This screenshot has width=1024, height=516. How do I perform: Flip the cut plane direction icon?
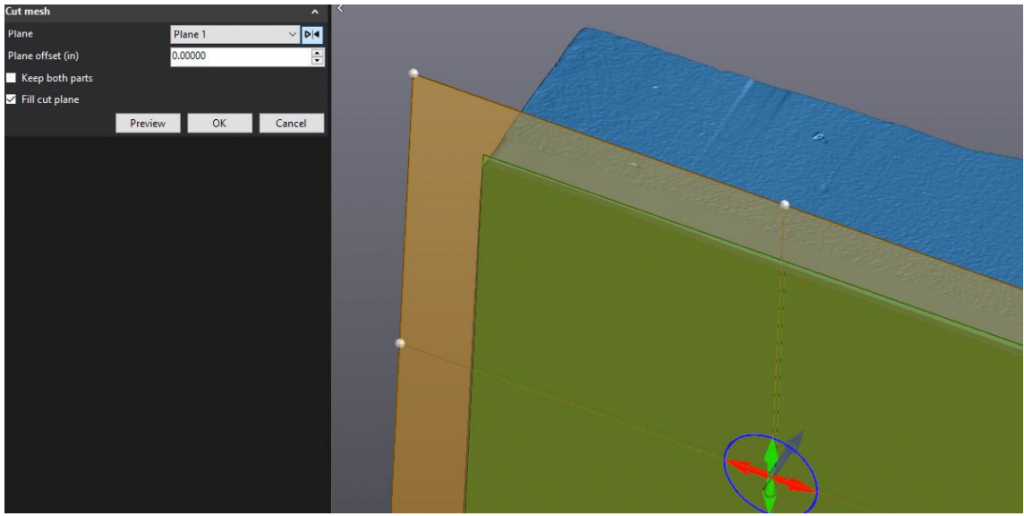(x=312, y=35)
